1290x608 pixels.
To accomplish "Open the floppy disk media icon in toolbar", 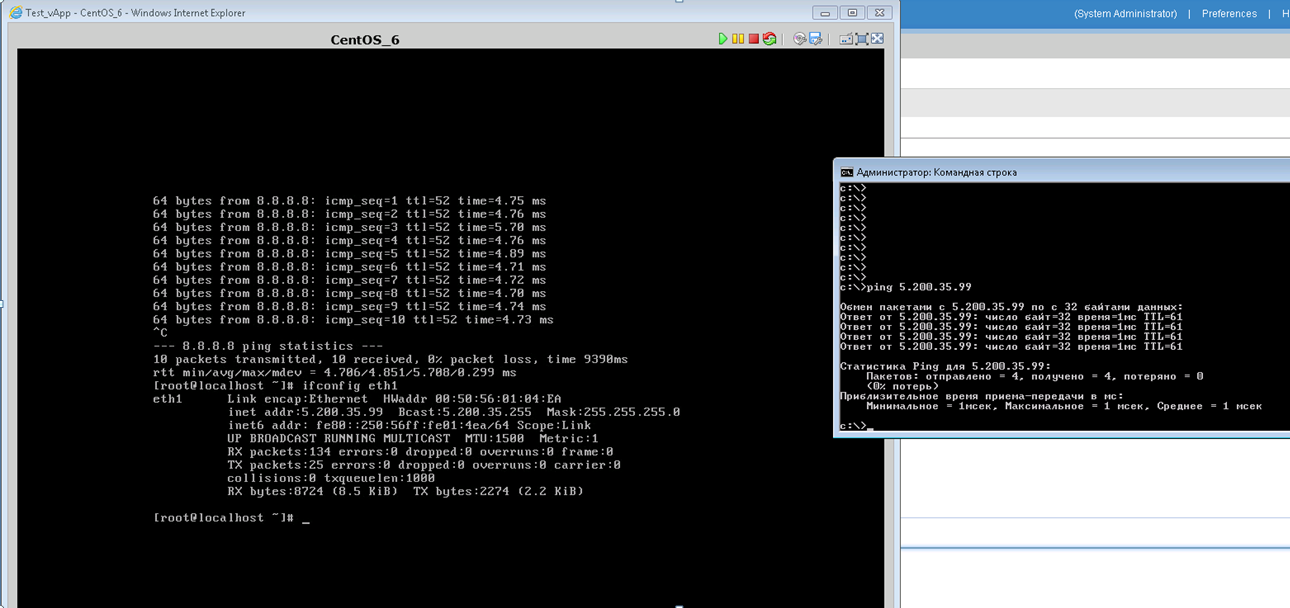I will coord(815,39).
